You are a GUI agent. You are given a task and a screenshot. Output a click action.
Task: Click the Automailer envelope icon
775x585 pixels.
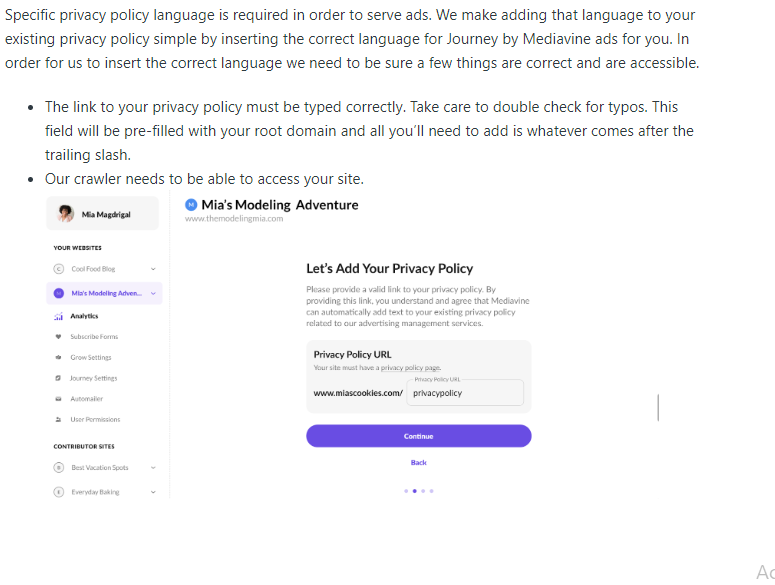click(x=58, y=399)
